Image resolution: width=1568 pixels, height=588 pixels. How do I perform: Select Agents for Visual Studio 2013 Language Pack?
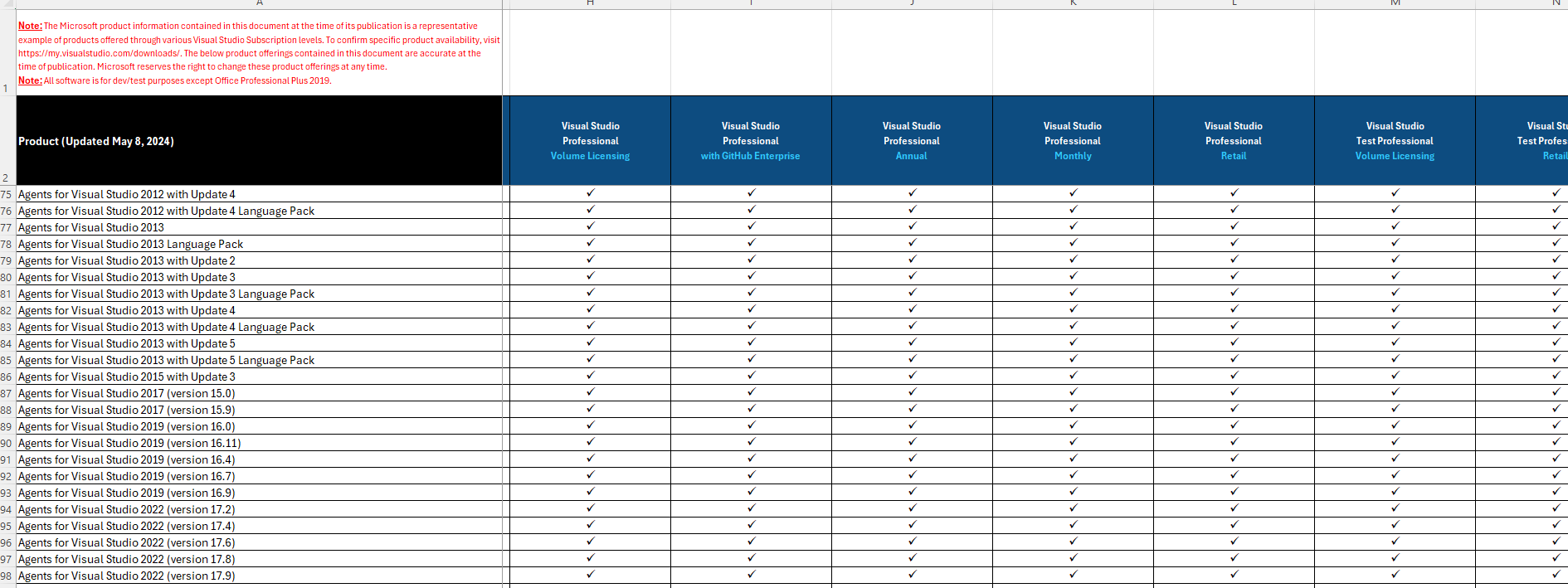pyautogui.click(x=259, y=244)
